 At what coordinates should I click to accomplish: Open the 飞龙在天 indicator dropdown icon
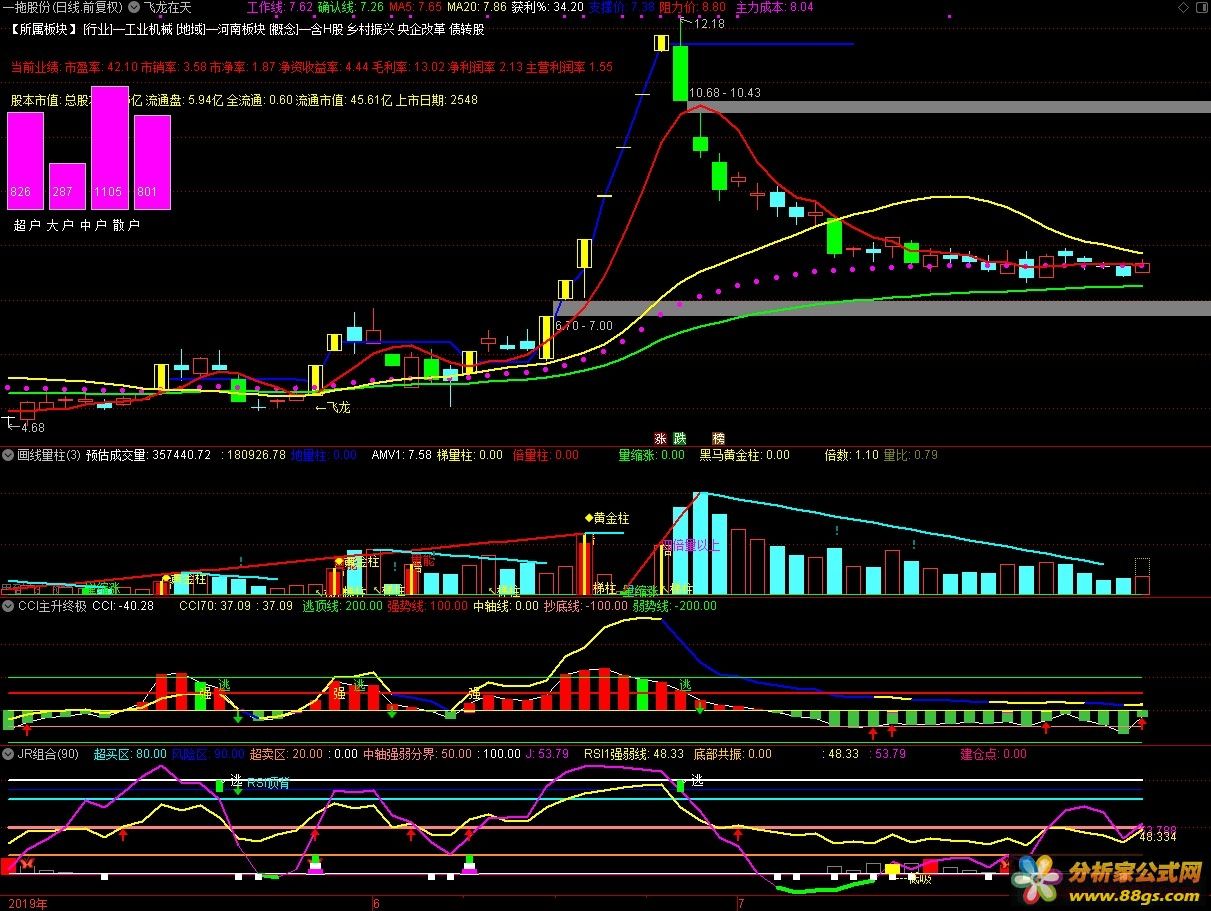[x=136, y=7]
